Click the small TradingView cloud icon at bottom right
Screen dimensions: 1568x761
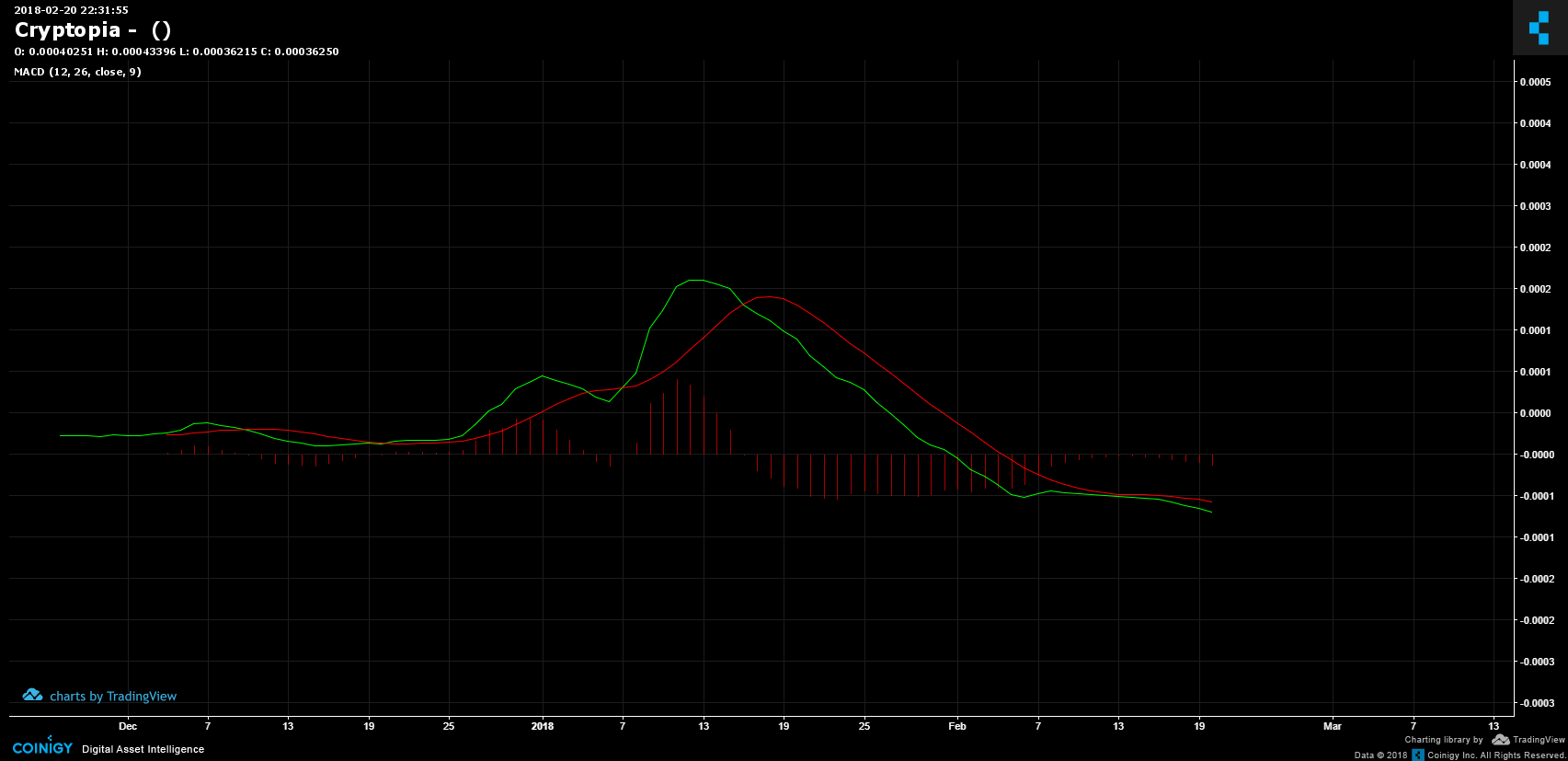pos(1501,740)
